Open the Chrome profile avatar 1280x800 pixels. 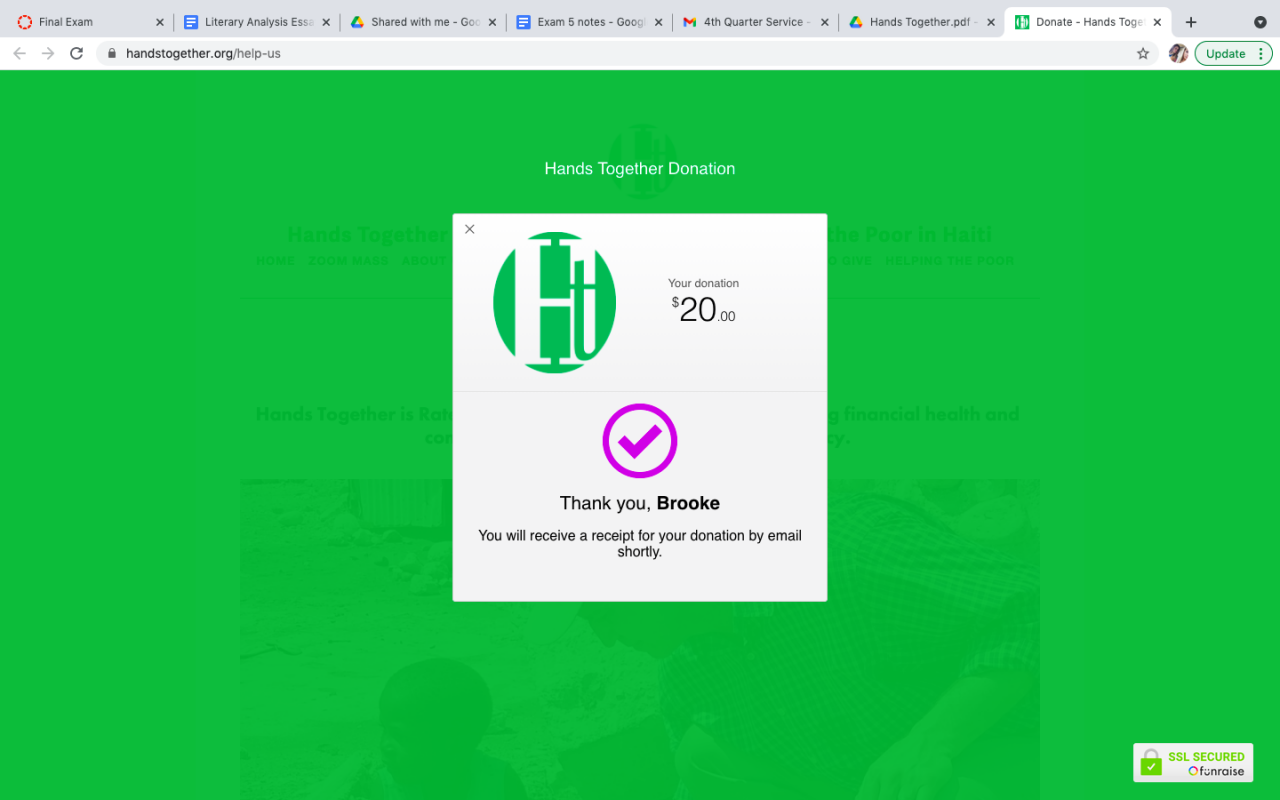[x=1179, y=54]
